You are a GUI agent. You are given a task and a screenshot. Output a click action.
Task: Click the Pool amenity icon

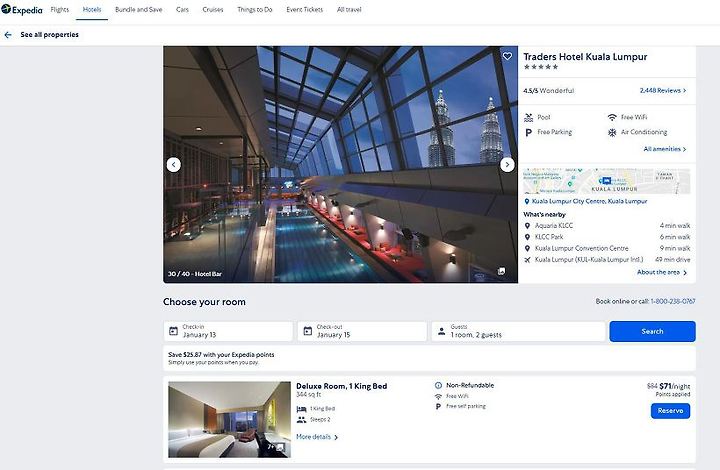click(529, 118)
